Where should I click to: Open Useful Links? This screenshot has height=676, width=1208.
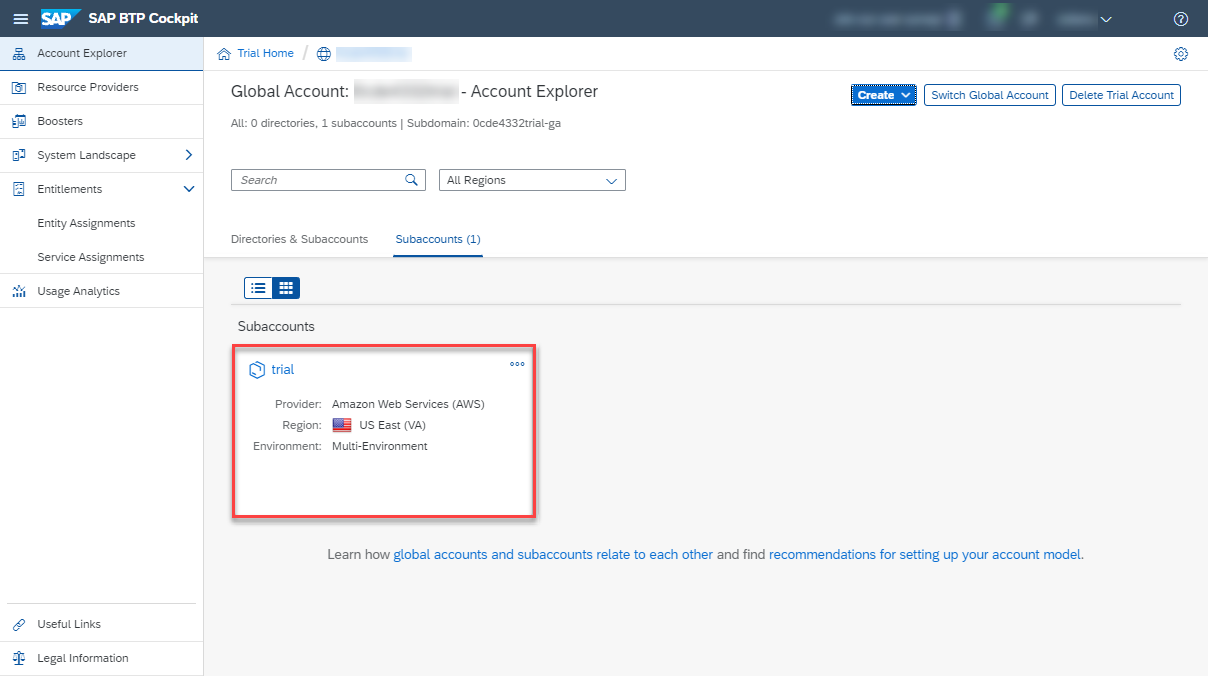pyautogui.click(x=102, y=625)
